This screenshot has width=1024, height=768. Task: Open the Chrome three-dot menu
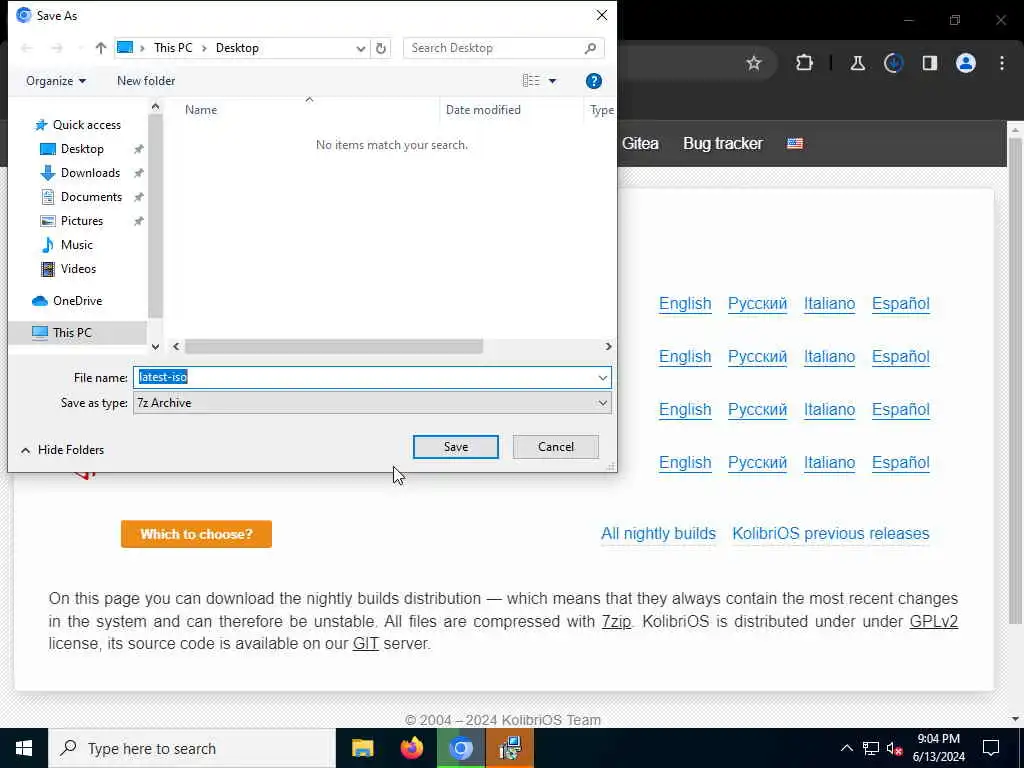point(1001,63)
